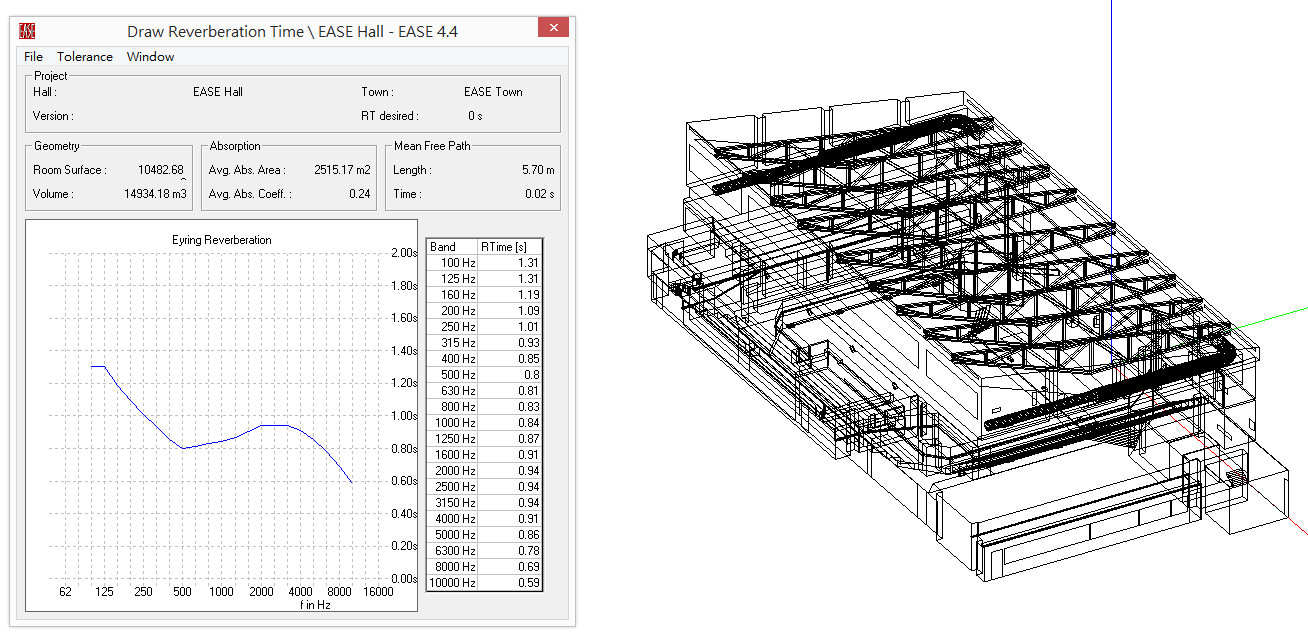Select the 6300 Hz band row
This screenshot has height=639, width=1308.
(484, 551)
